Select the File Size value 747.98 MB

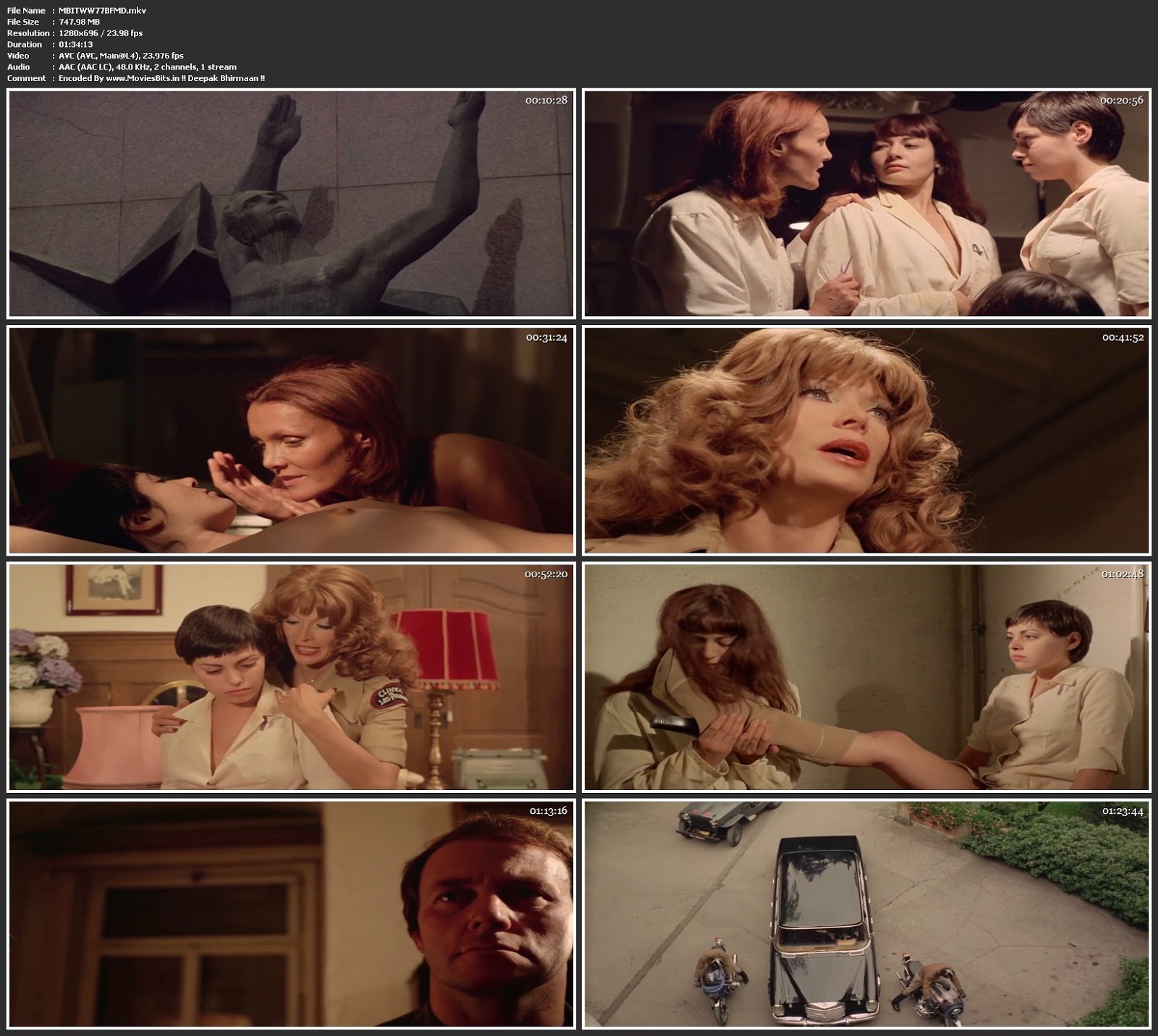pos(79,22)
